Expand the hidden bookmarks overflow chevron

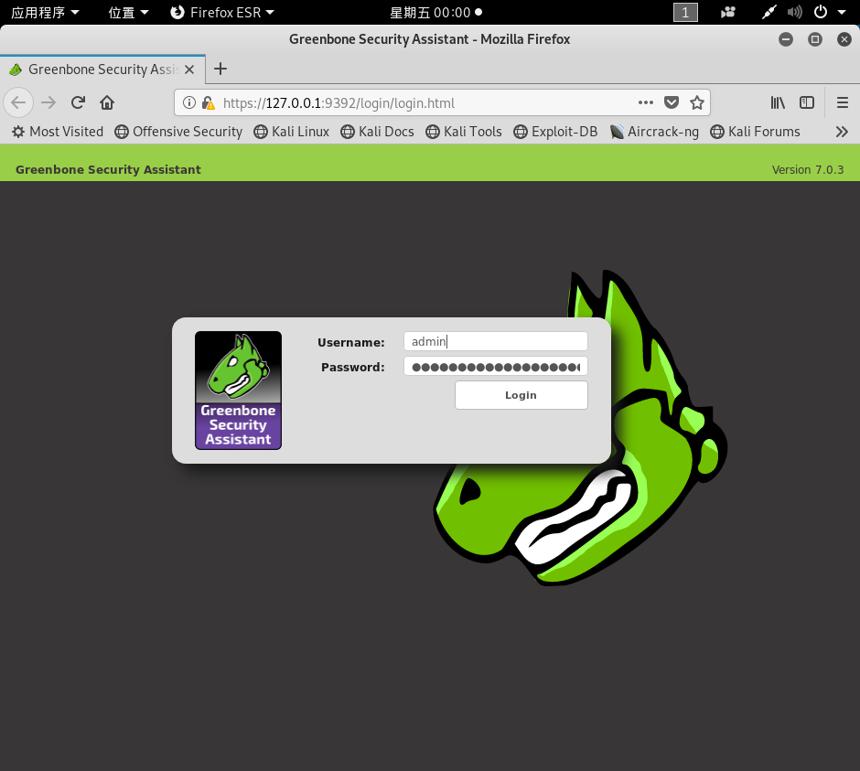841,132
